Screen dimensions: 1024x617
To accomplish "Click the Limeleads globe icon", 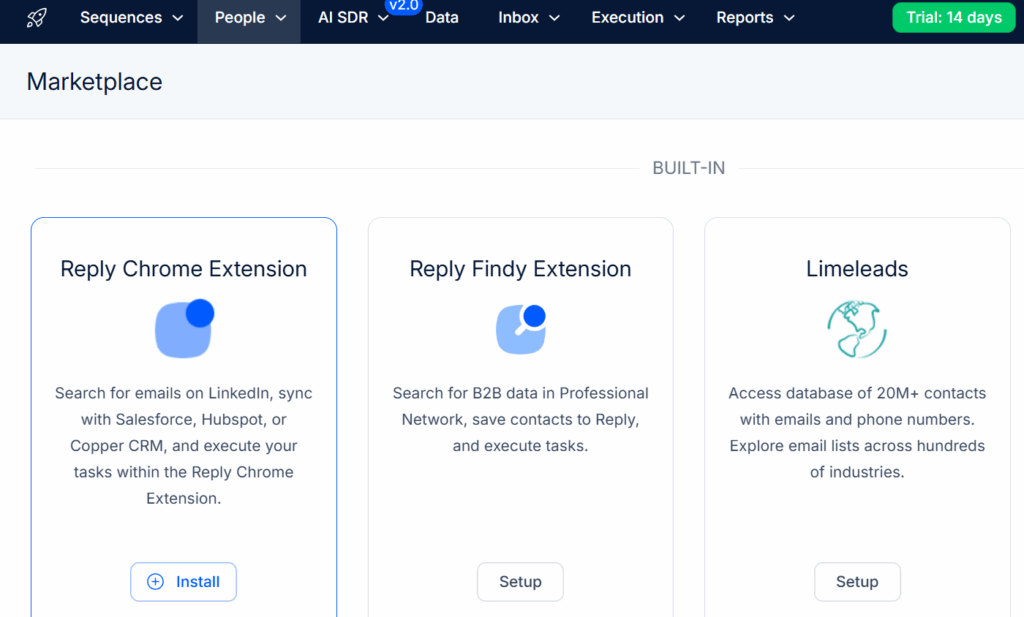I will click(857, 328).
